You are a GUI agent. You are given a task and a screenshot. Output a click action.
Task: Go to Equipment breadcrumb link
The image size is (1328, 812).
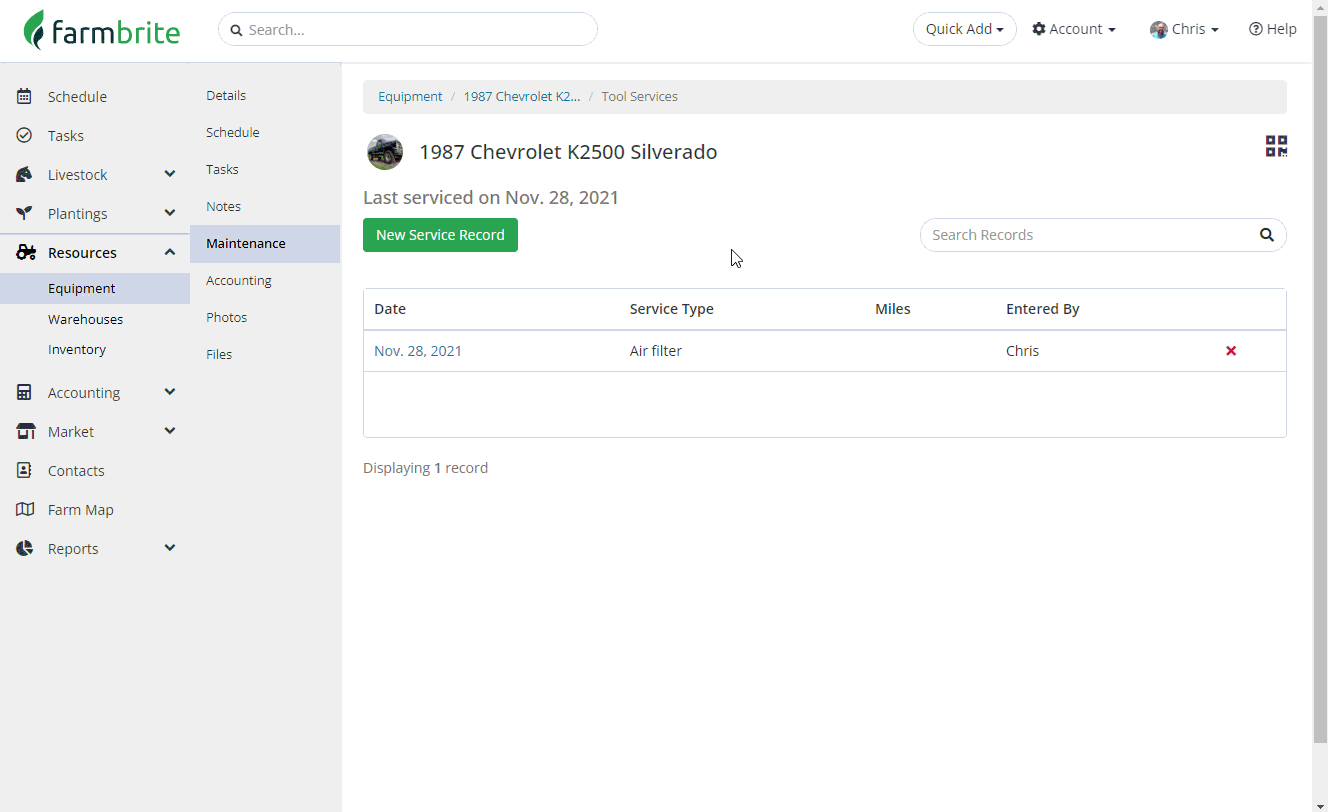click(x=410, y=97)
